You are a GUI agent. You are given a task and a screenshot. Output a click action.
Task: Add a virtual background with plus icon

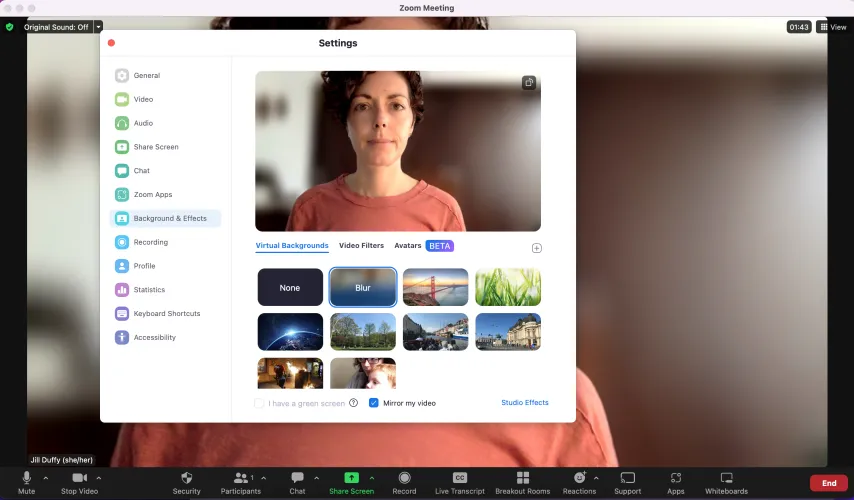(x=536, y=248)
